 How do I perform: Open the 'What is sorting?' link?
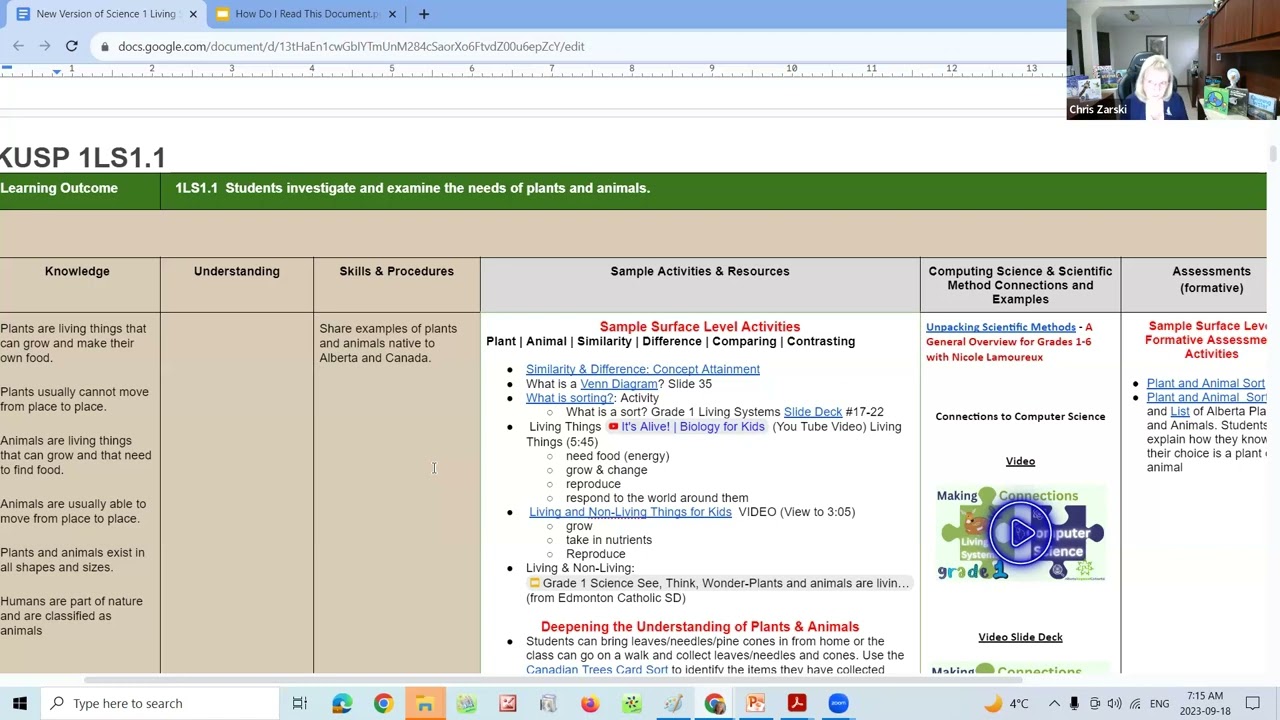[x=570, y=397]
